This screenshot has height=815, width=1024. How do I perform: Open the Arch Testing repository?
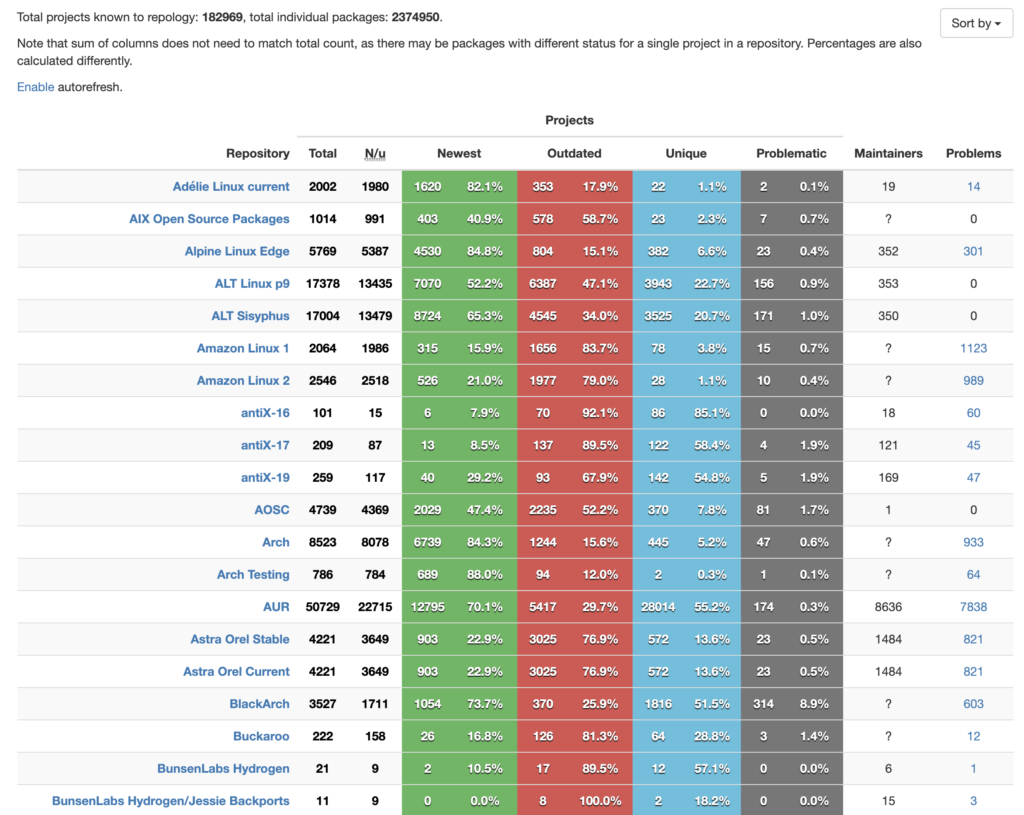click(x=253, y=574)
